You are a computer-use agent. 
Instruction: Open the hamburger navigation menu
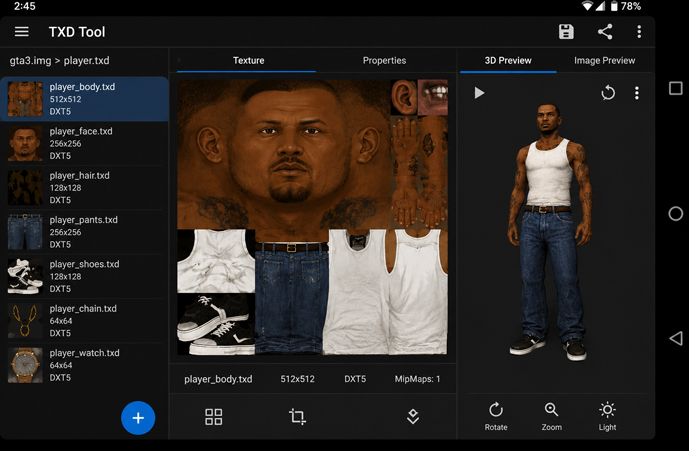pos(22,32)
